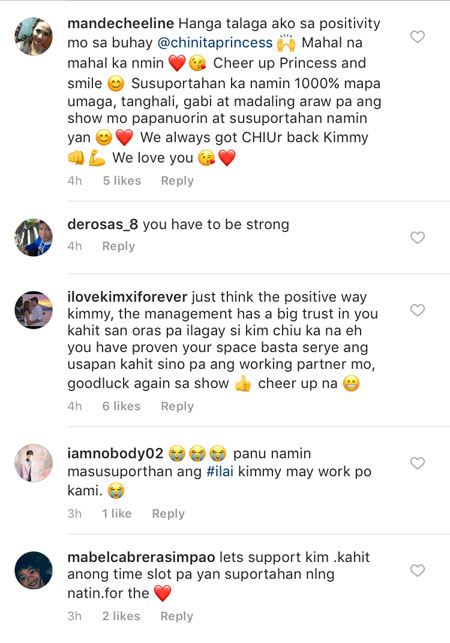Open the mabelcabrerasimpao username link
This screenshot has width=450, height=643.
click(x=141, y=557)
